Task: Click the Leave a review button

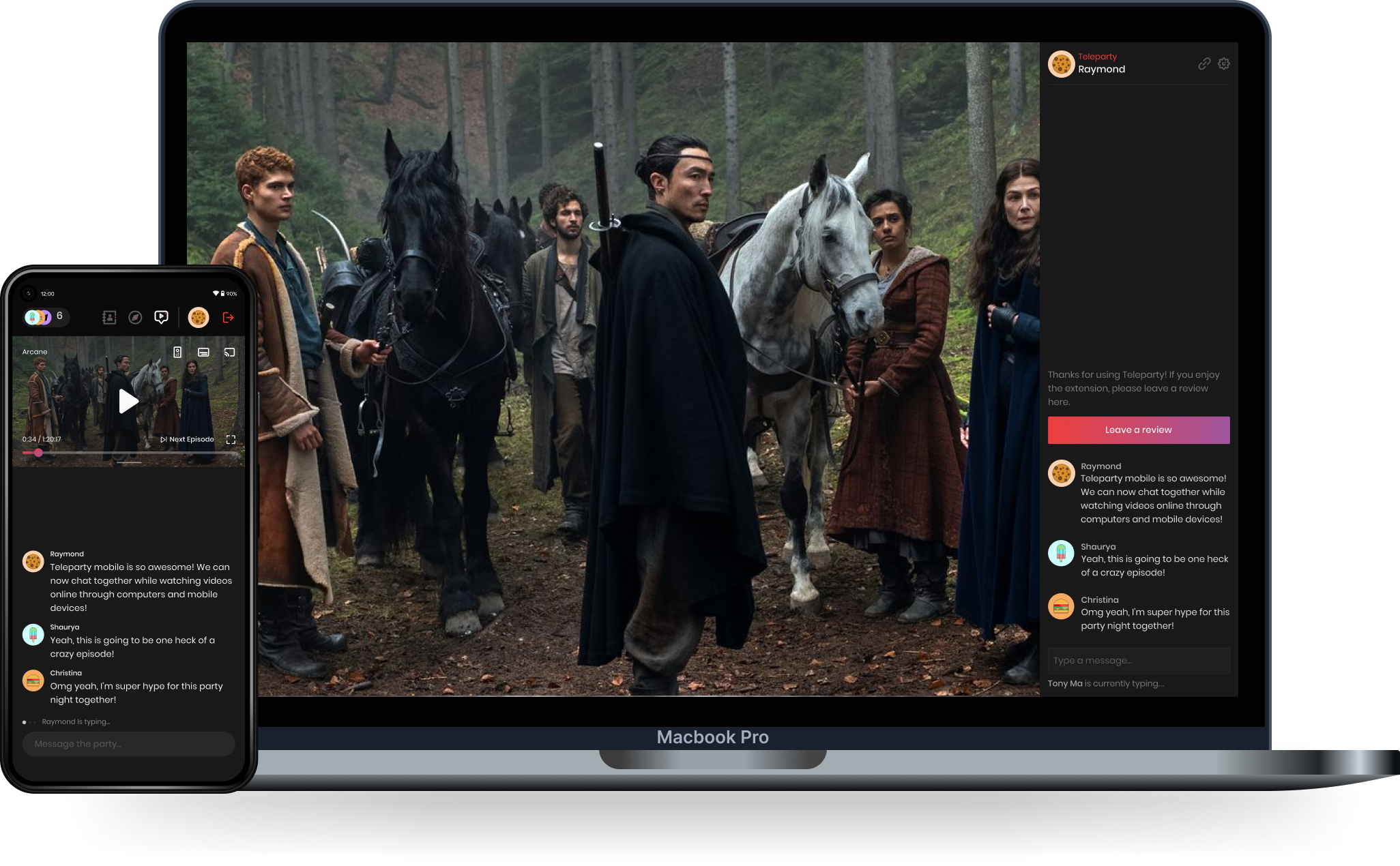Action: point(1138,430)
